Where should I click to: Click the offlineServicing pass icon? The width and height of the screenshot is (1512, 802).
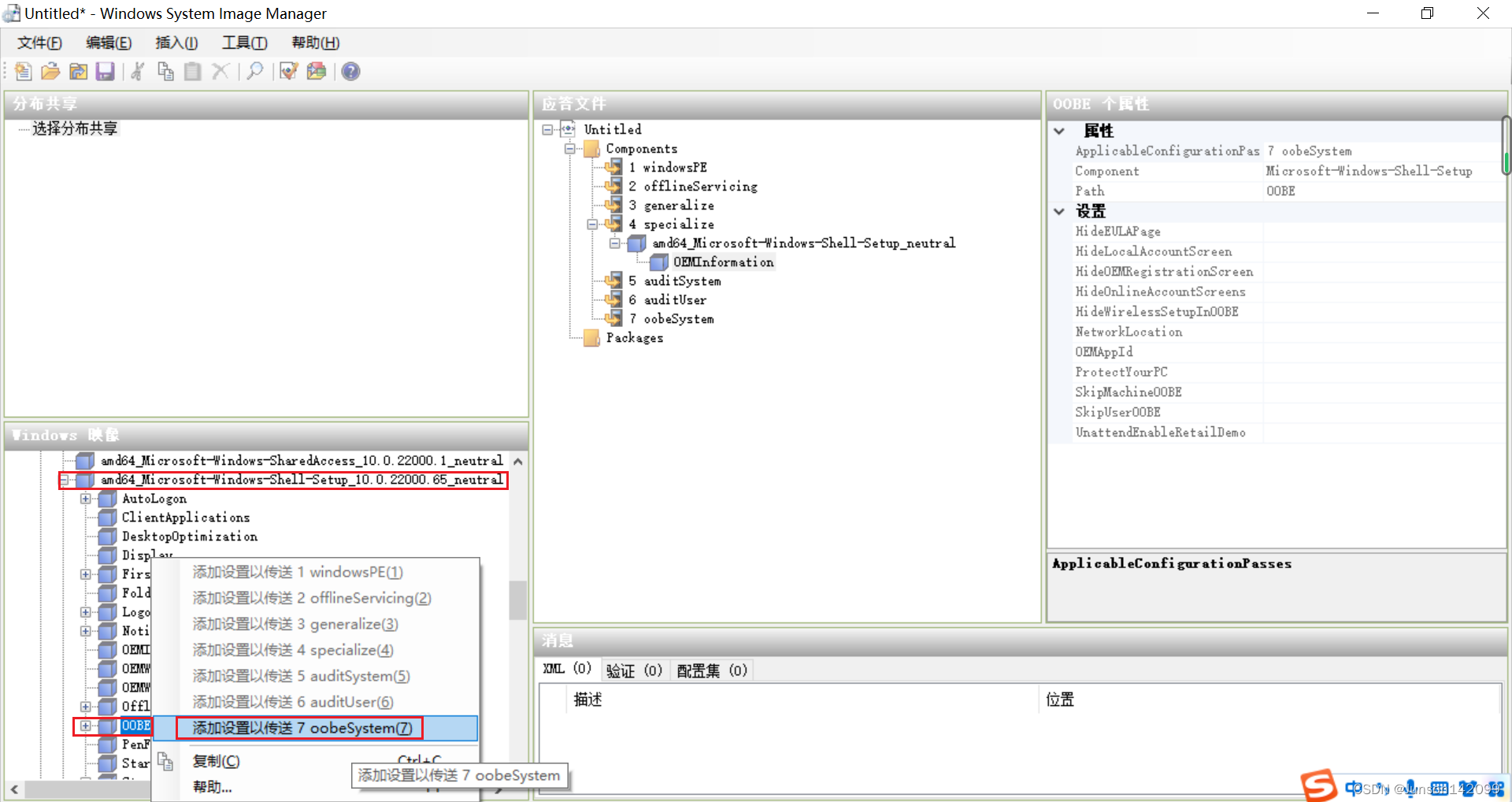click(x=613, y=186)
